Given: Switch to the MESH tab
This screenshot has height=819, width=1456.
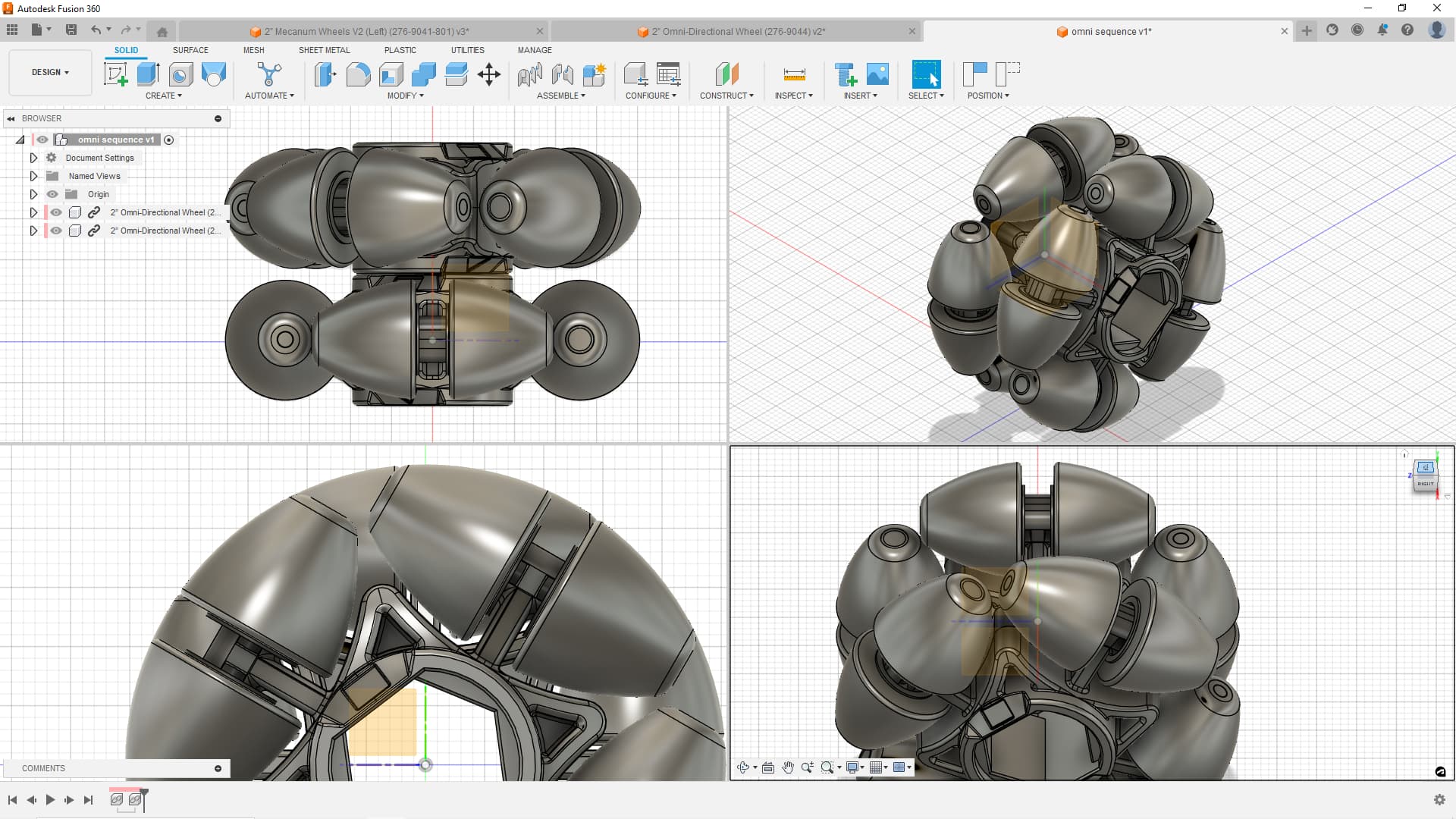Looking at the screenshot, I should click(x=254, y=50).
